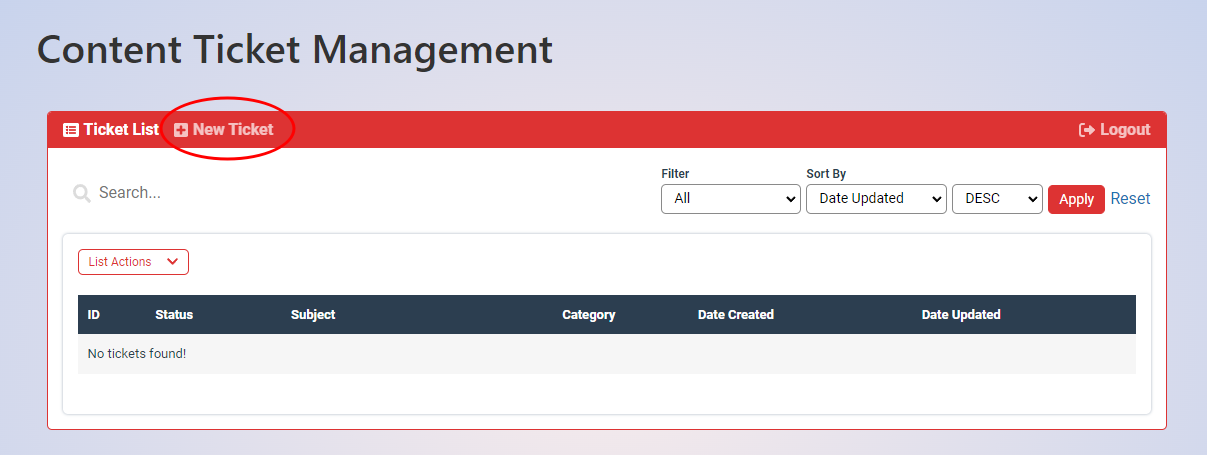The width and height of the screenshot is (1207, 455).
Task: Open the Filter dropdown set to All
Action: click(730, 199)
